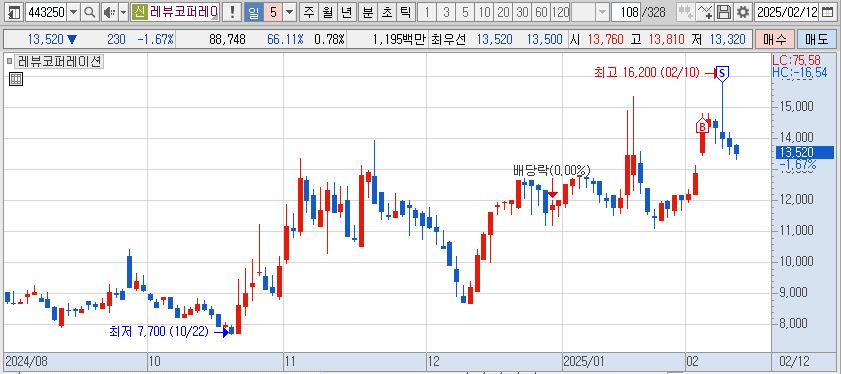Image resolution: width=841 pixels, height=374 pixels.
Task: Expand the sound options dropdown arrow
Action: coord(123,12)
